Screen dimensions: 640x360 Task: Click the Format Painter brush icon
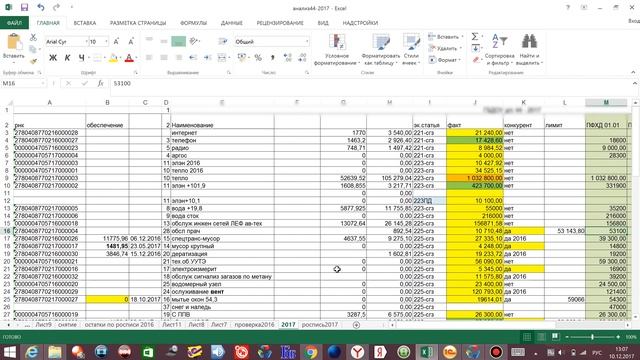tap(33, 61)
